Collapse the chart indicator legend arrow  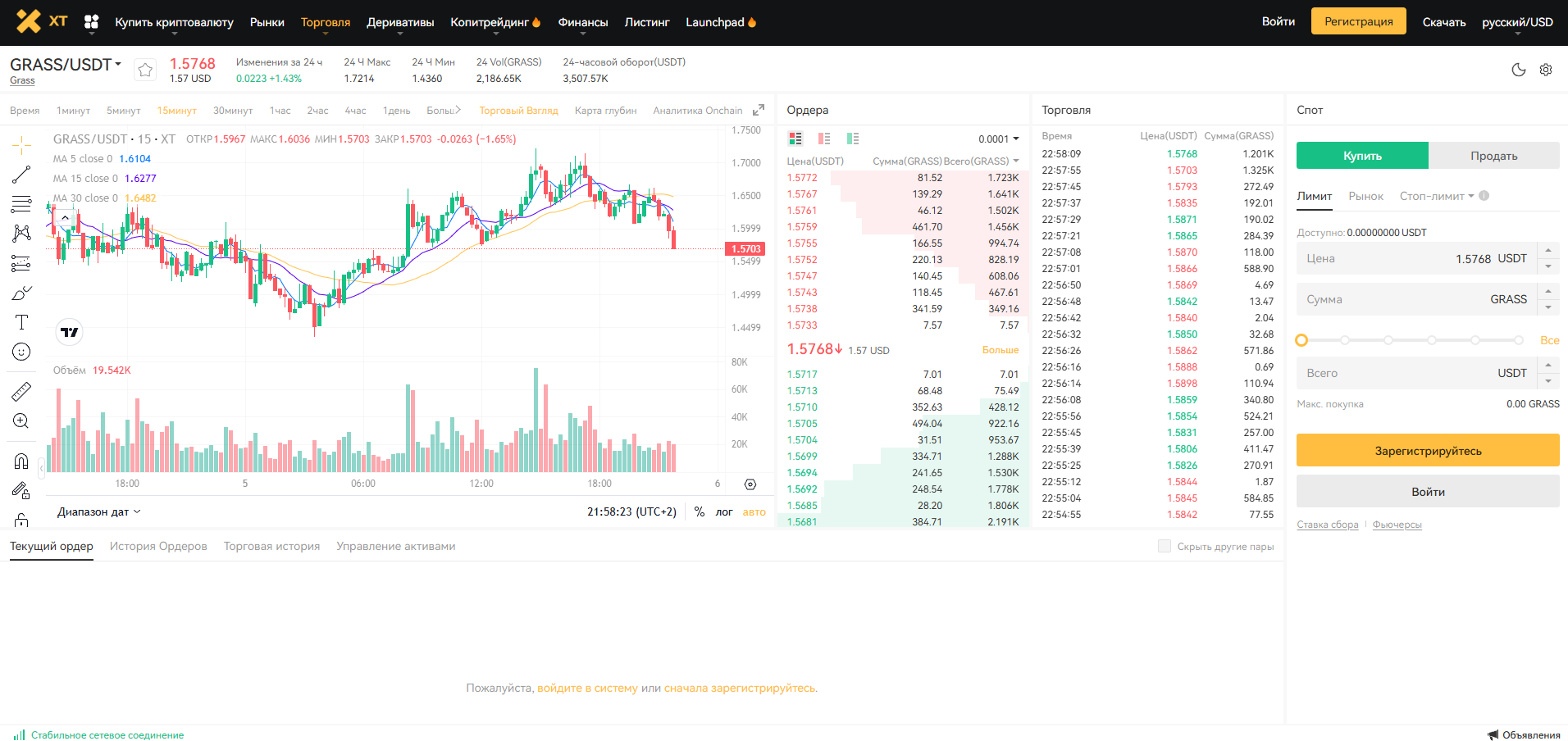(x=65, y=217)
